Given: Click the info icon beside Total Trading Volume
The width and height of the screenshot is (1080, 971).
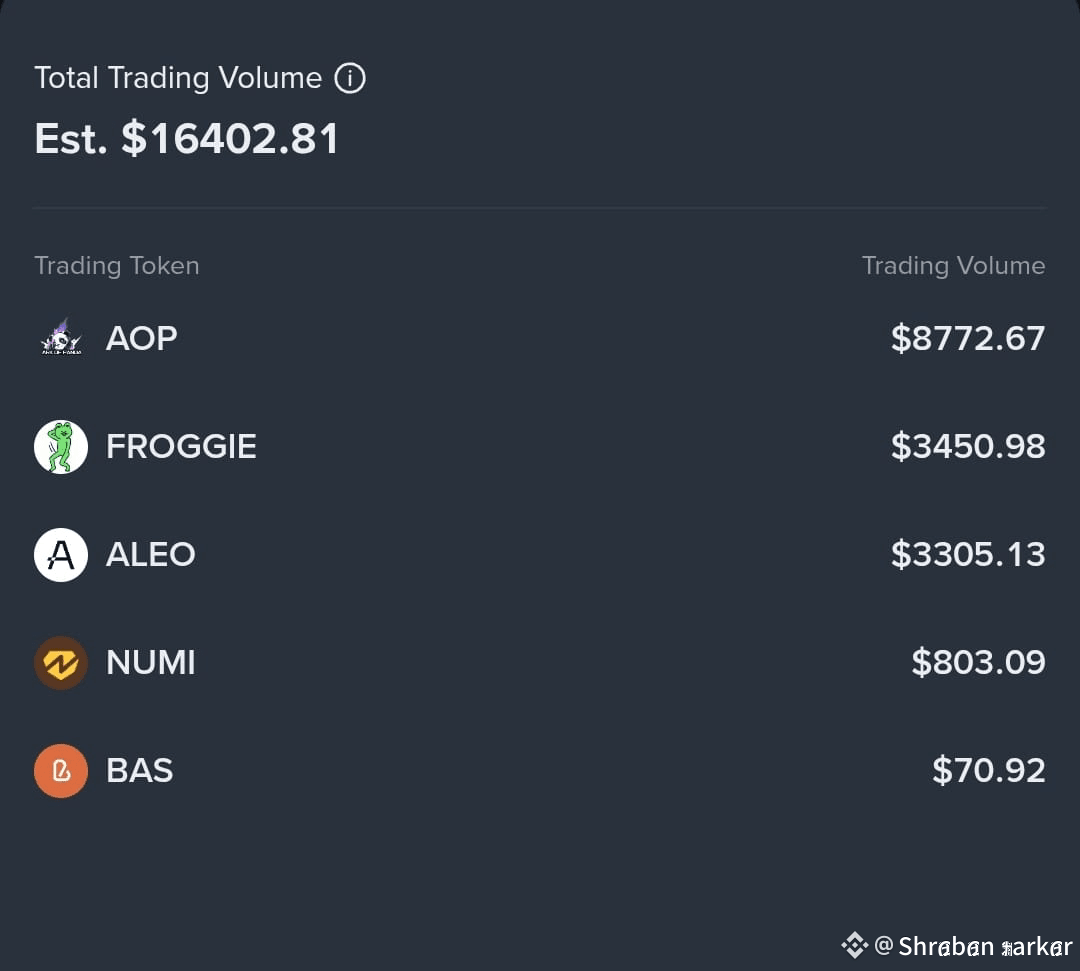Looking at the screenshot, I should point(350,78).
